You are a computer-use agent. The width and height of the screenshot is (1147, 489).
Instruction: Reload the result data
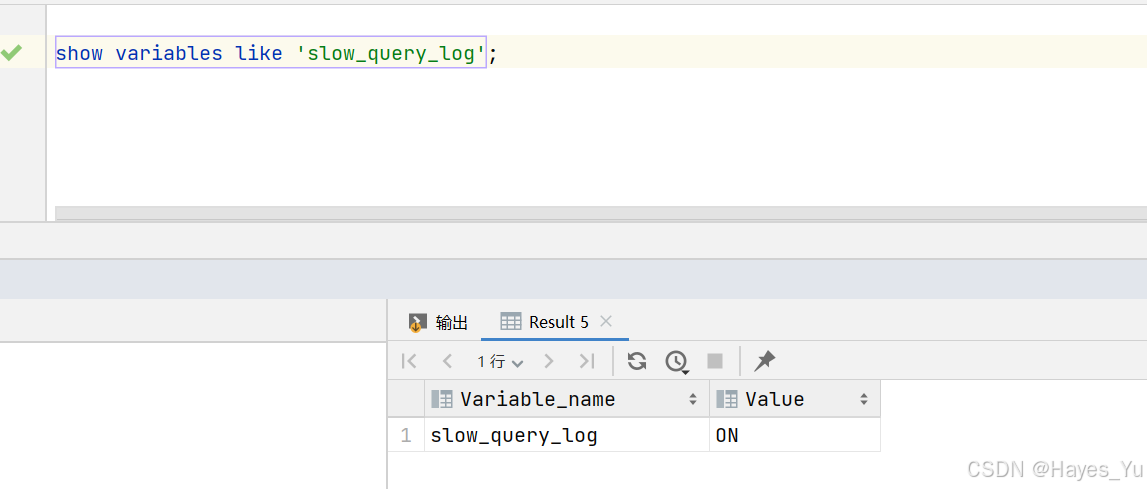(637, 360)
